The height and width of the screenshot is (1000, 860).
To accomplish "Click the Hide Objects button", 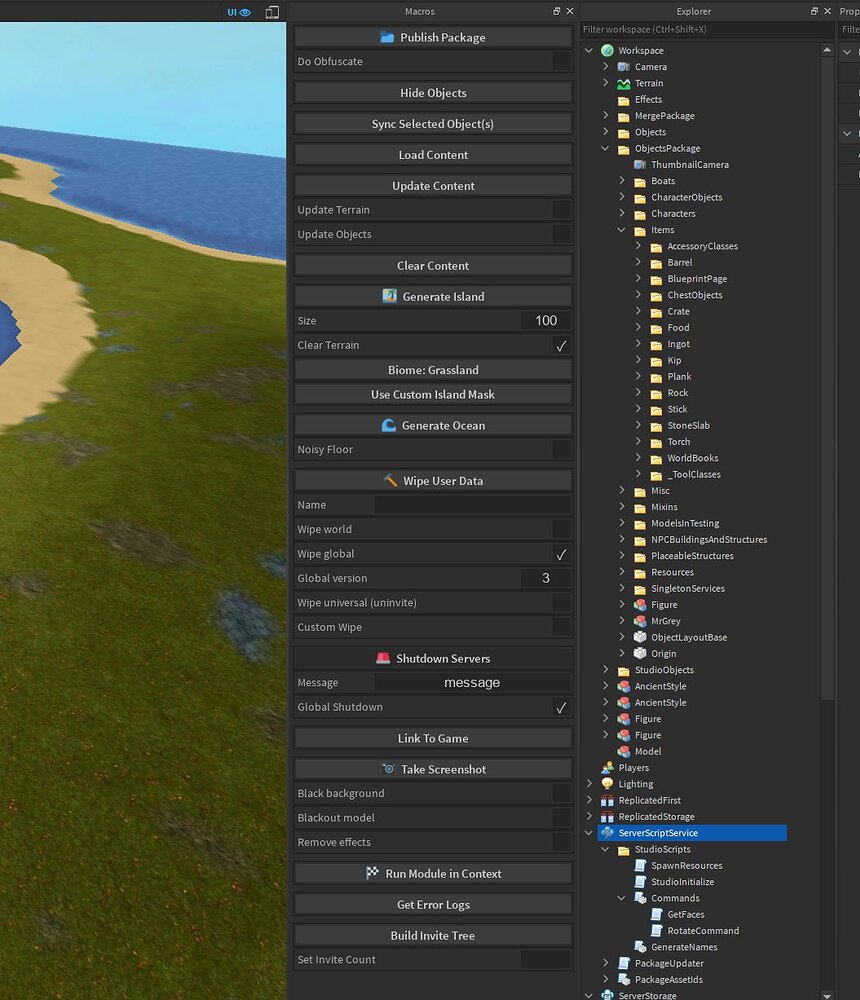I will coord(433,92).
